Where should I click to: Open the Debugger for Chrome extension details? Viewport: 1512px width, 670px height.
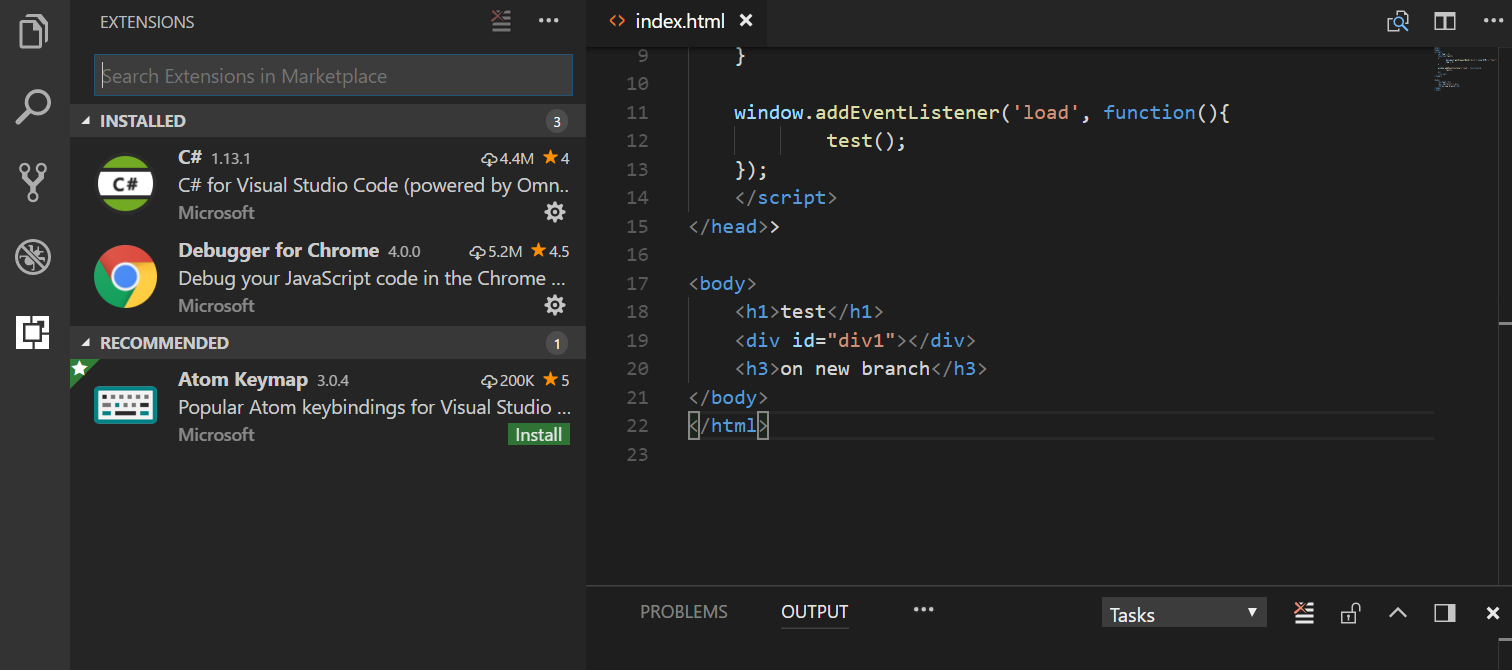pos(328,277)
